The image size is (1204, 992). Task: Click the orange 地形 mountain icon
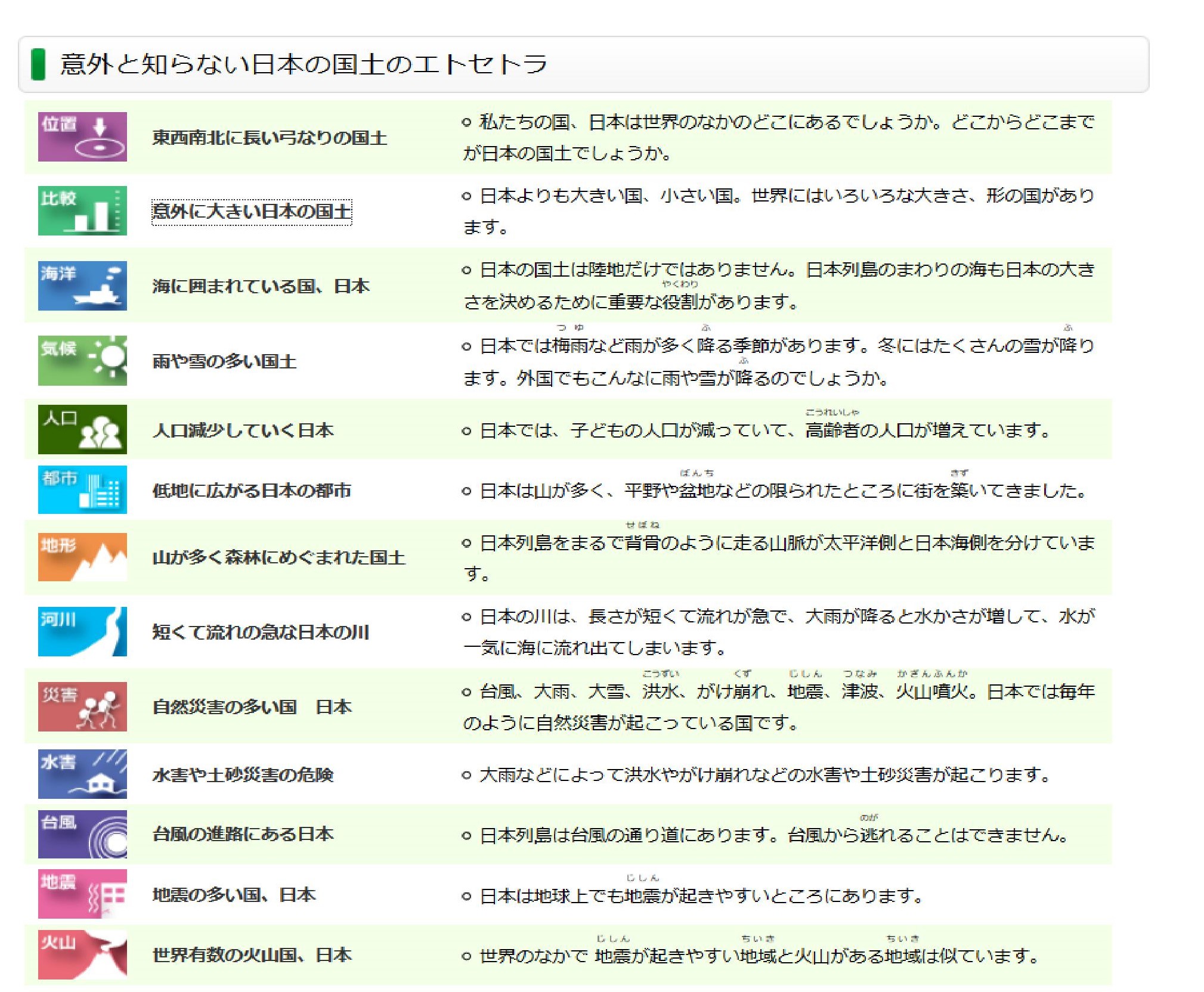[82, 557]
